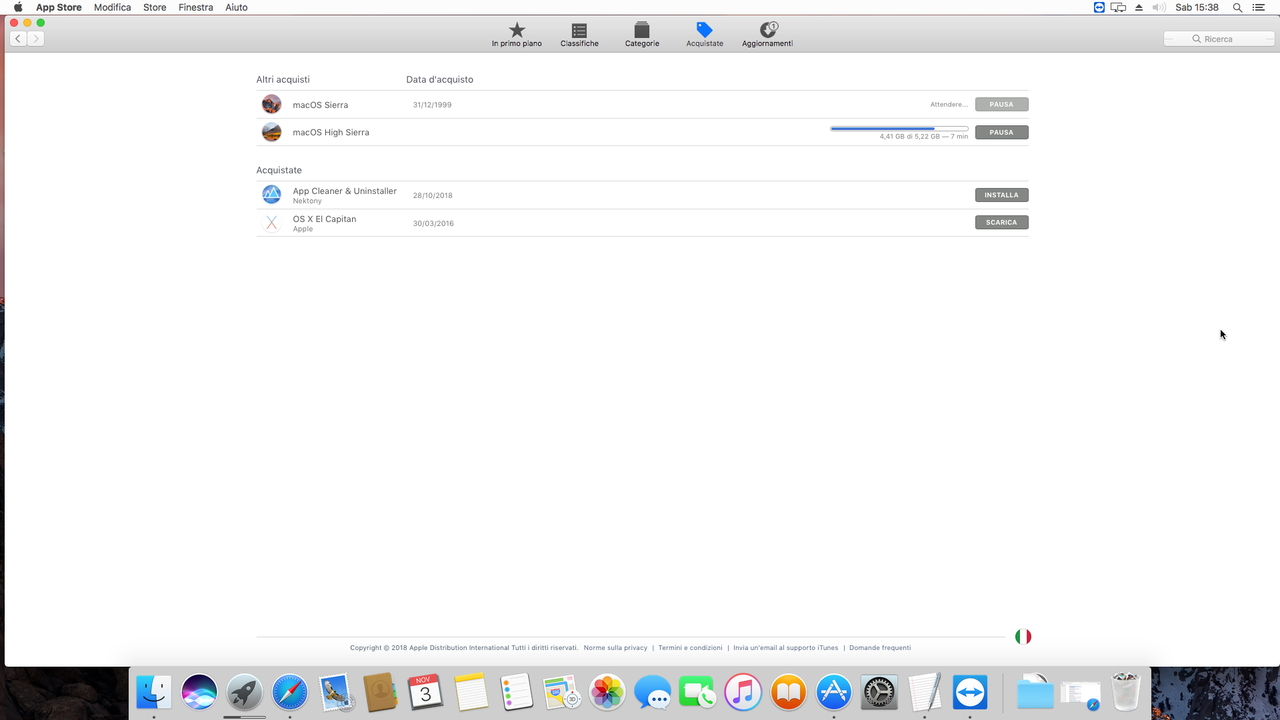Click the macOS High Sierra app icon
The width and height of the screenshot is (1280, 720).
pyautogui.click(x=271, y=132)
